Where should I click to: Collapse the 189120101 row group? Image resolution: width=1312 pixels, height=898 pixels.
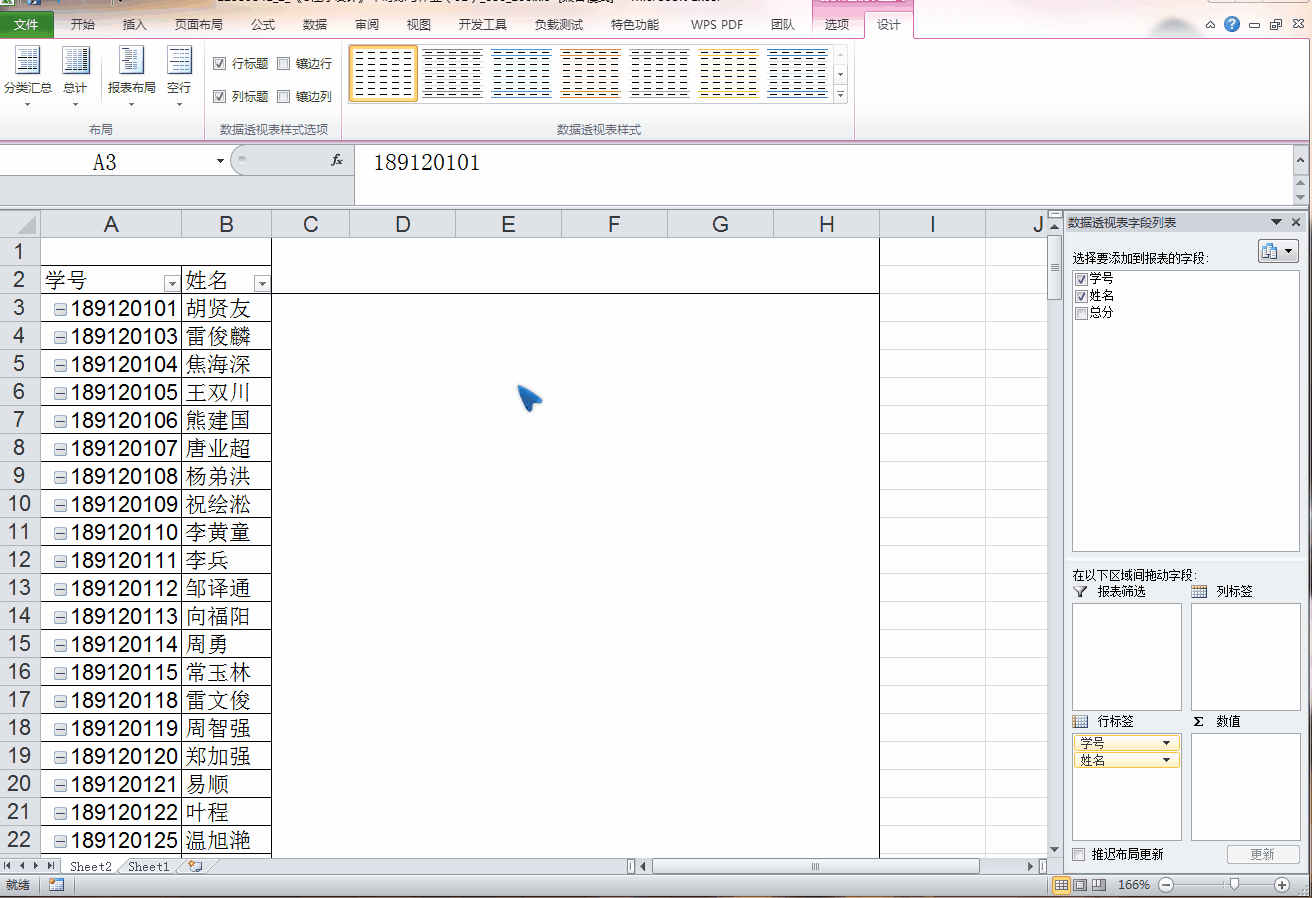point(61,309)
